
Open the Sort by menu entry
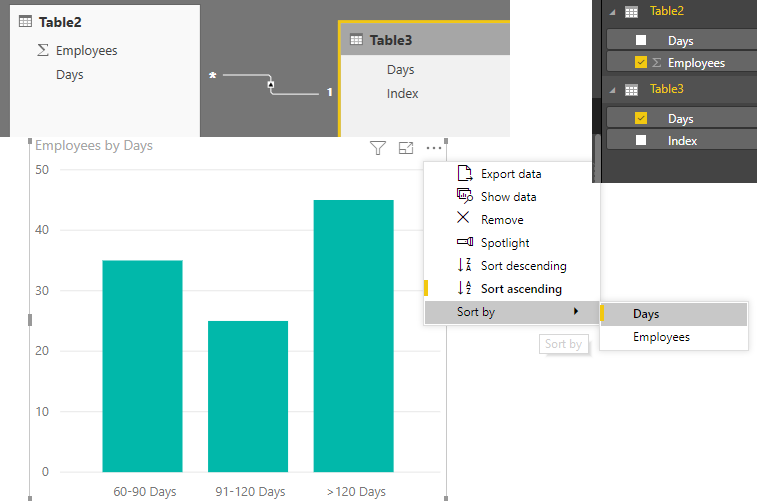point(512,312)
